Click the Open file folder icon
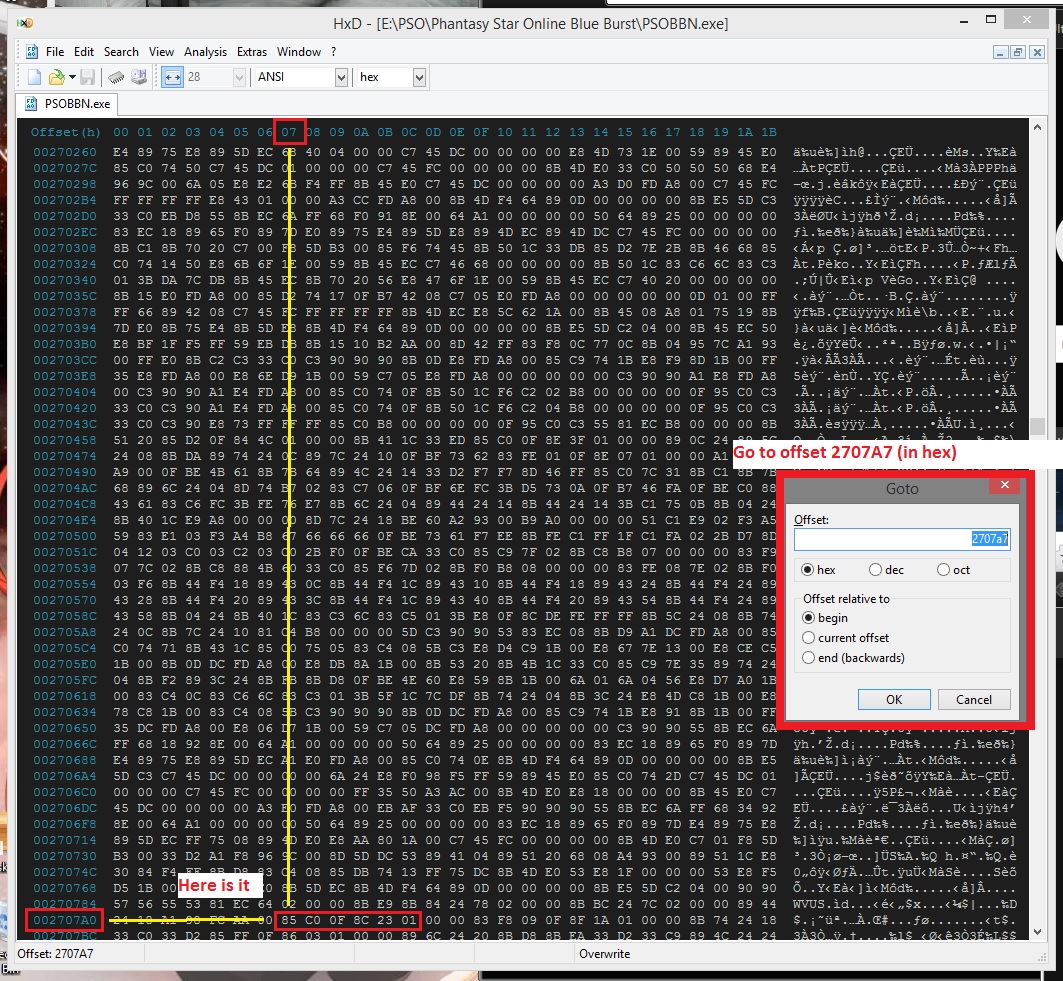The height and width of the screenshot is (981, 1063). click(56, 77)
